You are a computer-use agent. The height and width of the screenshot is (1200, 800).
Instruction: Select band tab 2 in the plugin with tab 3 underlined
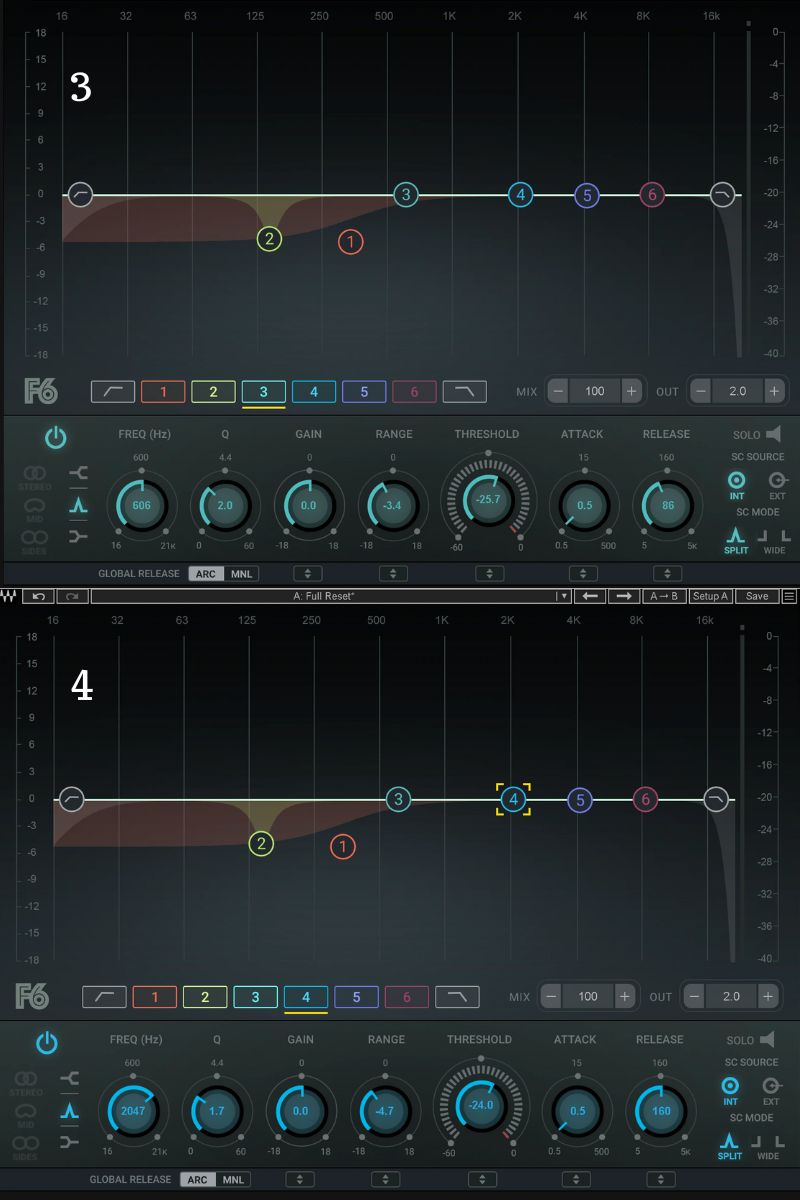tap(213, 392)
